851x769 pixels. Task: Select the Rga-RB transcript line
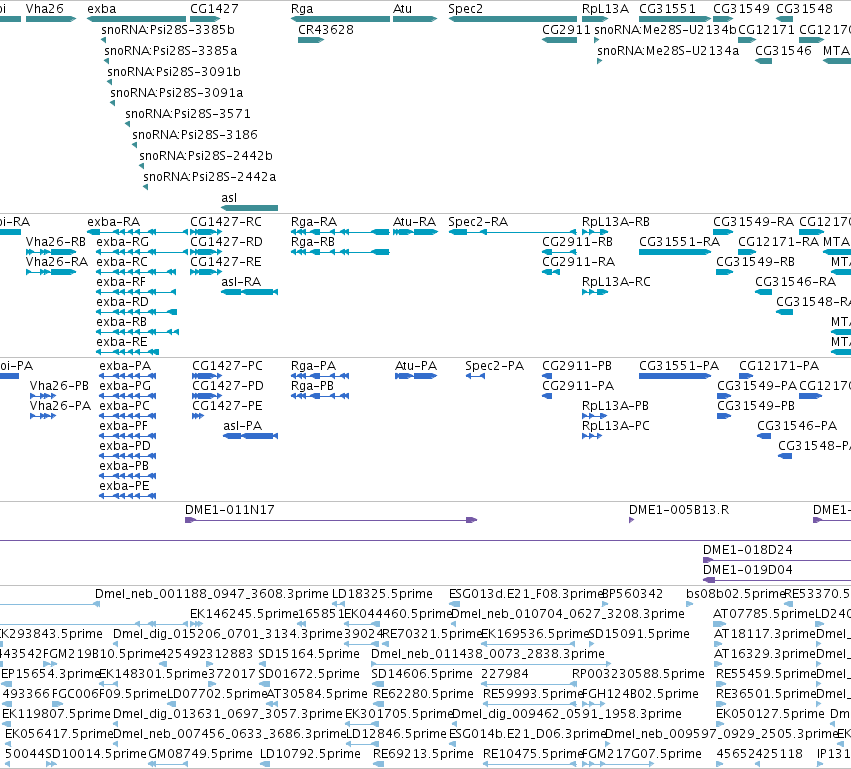pyautogui.click(x=340, y=252)
